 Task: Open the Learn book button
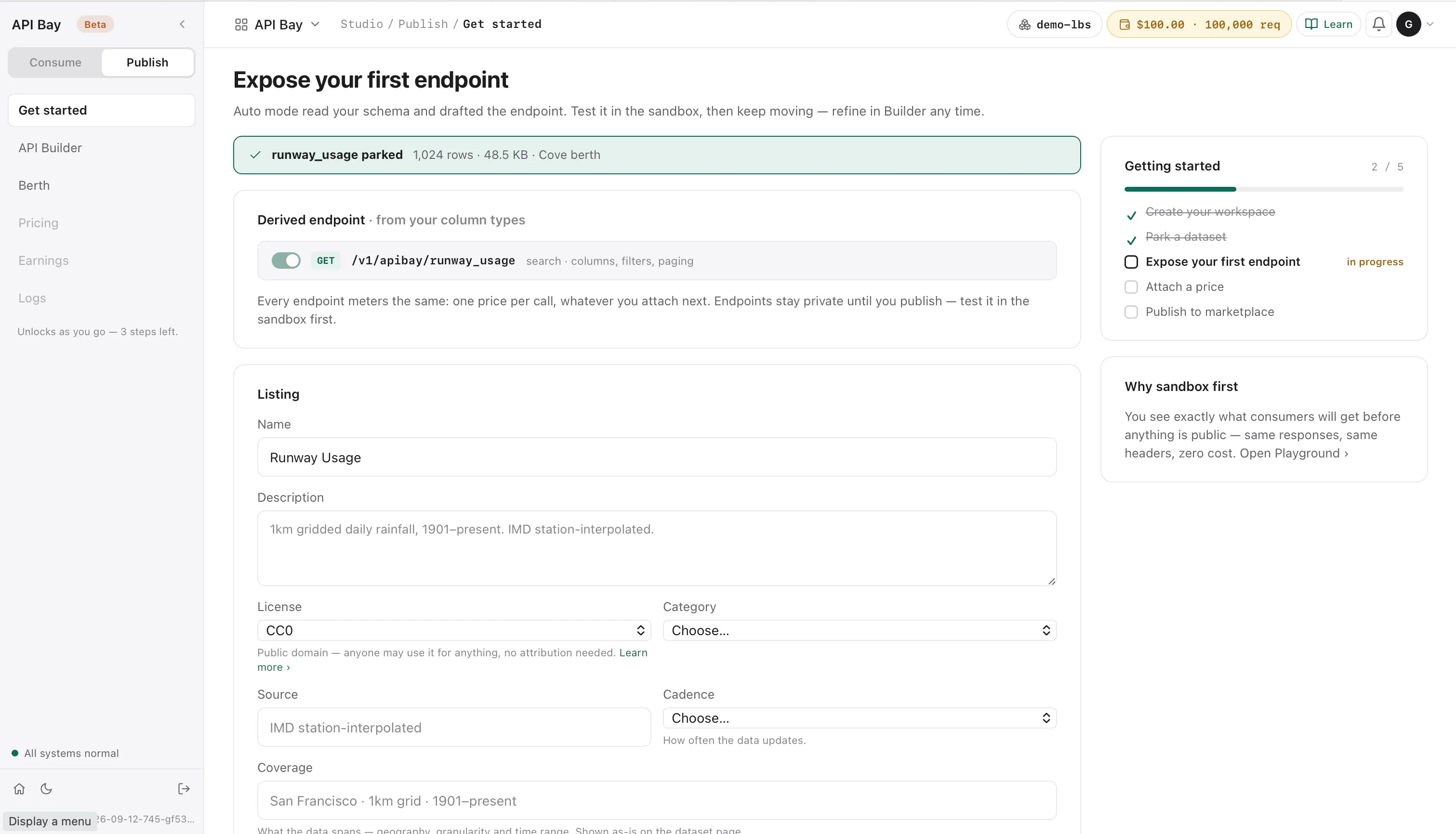click(x=1328, y=24)
